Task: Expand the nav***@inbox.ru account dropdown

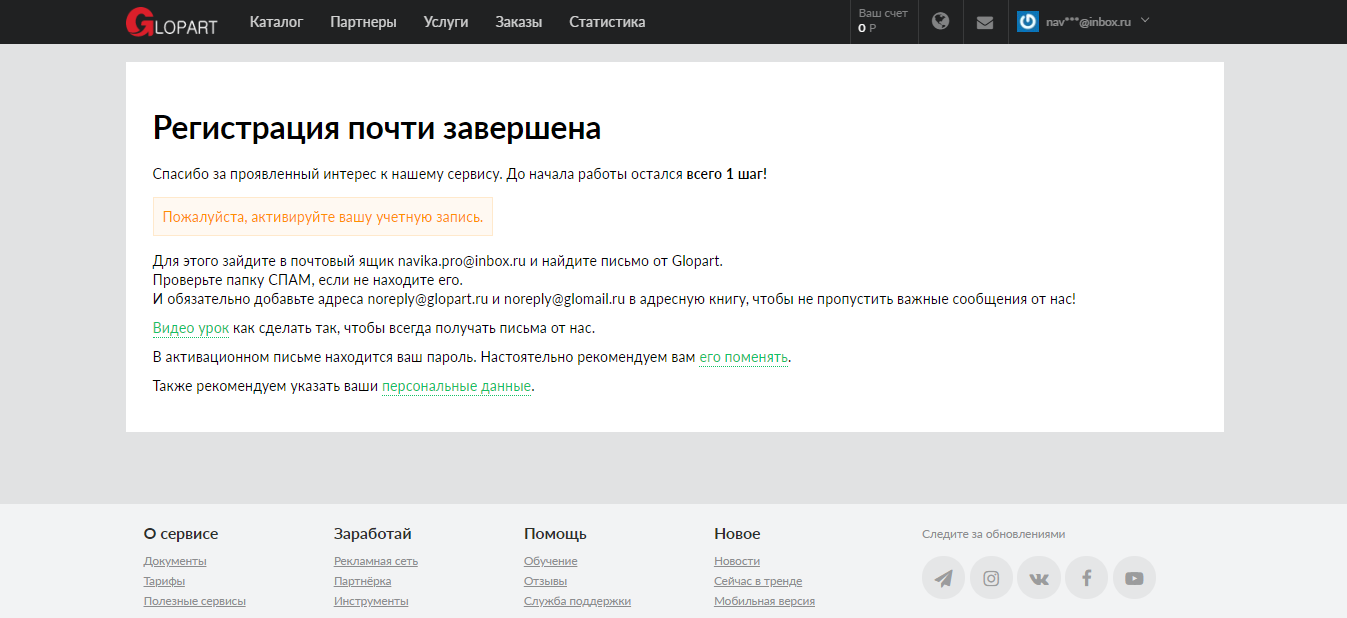Action: [x=1145, y=20]
